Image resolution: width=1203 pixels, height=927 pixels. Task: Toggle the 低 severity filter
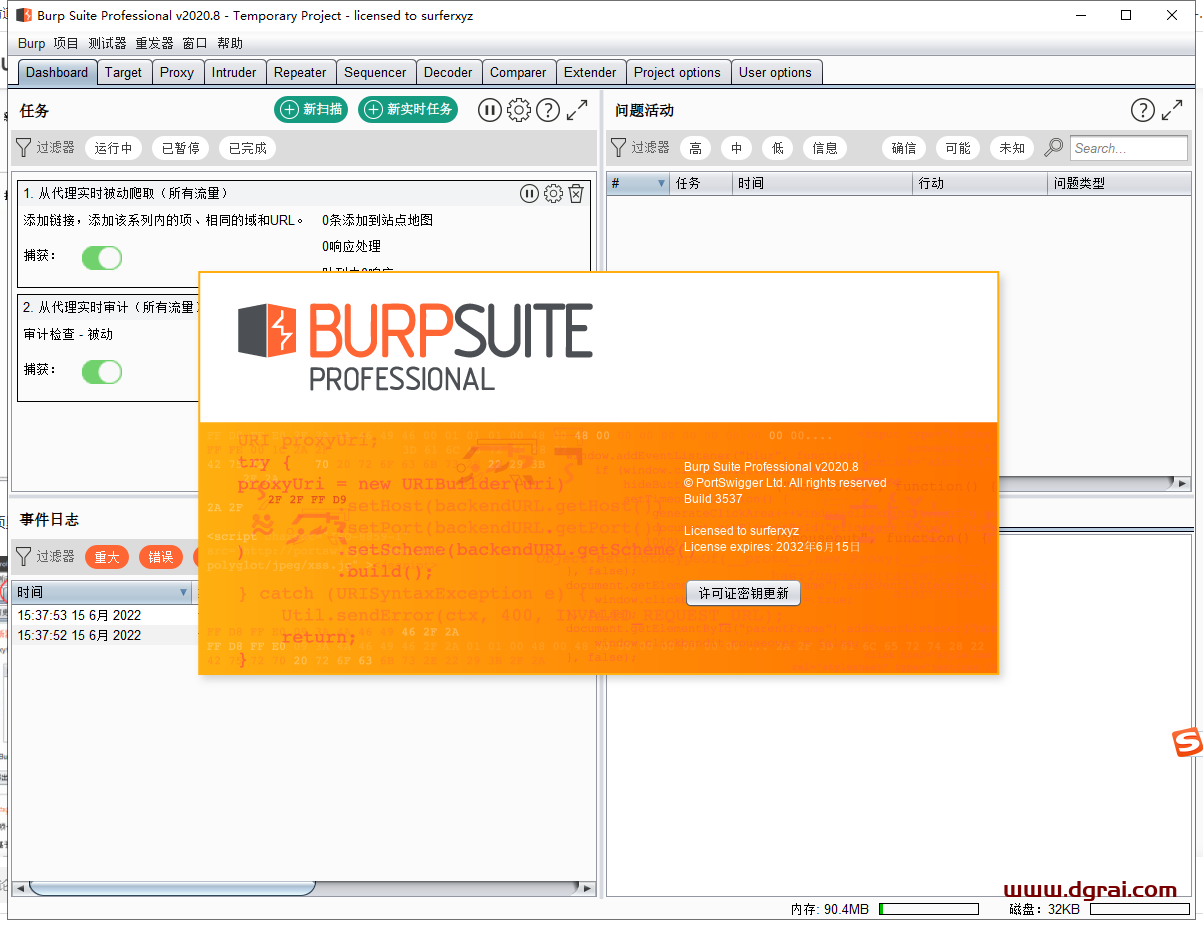[778, 148]
